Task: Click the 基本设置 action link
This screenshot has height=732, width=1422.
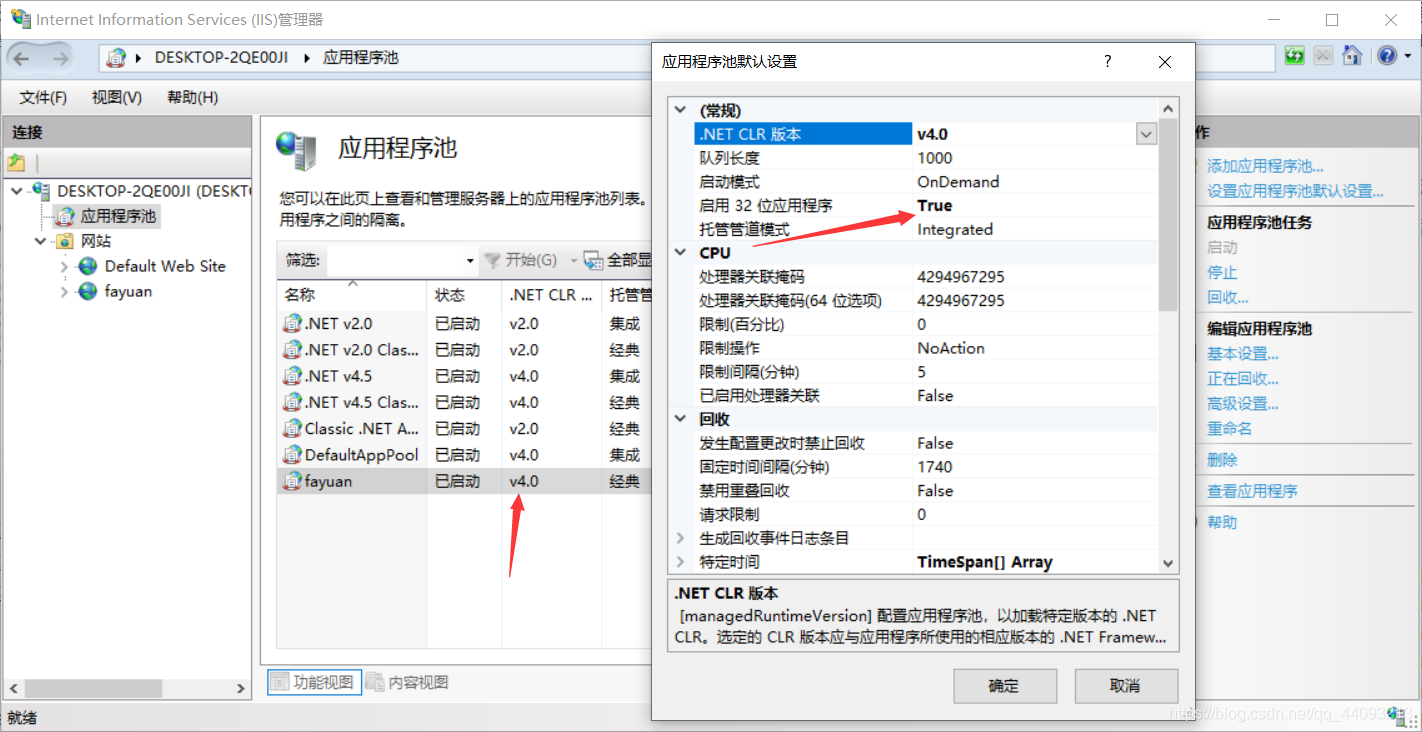Action: coord(1243,353)
